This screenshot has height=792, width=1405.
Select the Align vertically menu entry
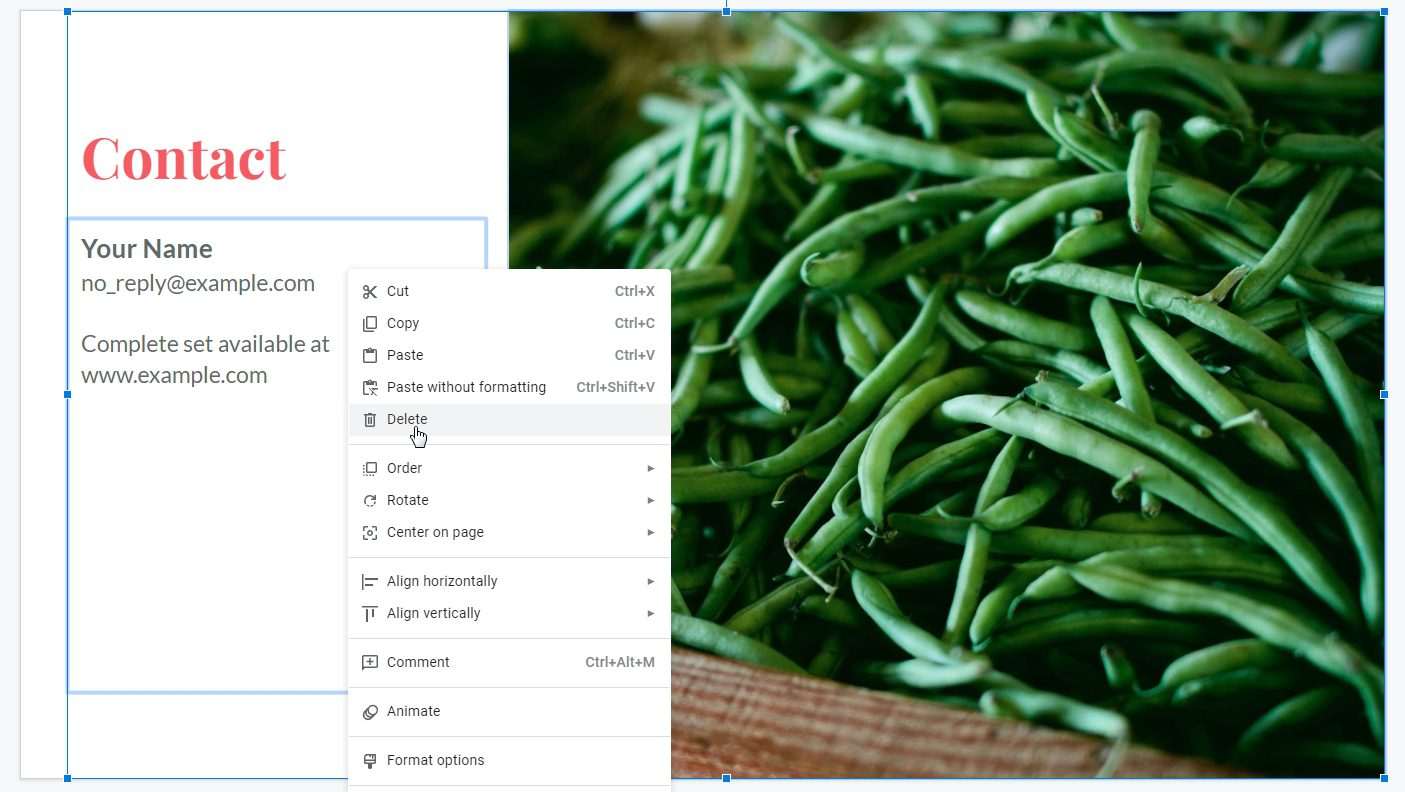pyautogui.click(x=509, y=614)
